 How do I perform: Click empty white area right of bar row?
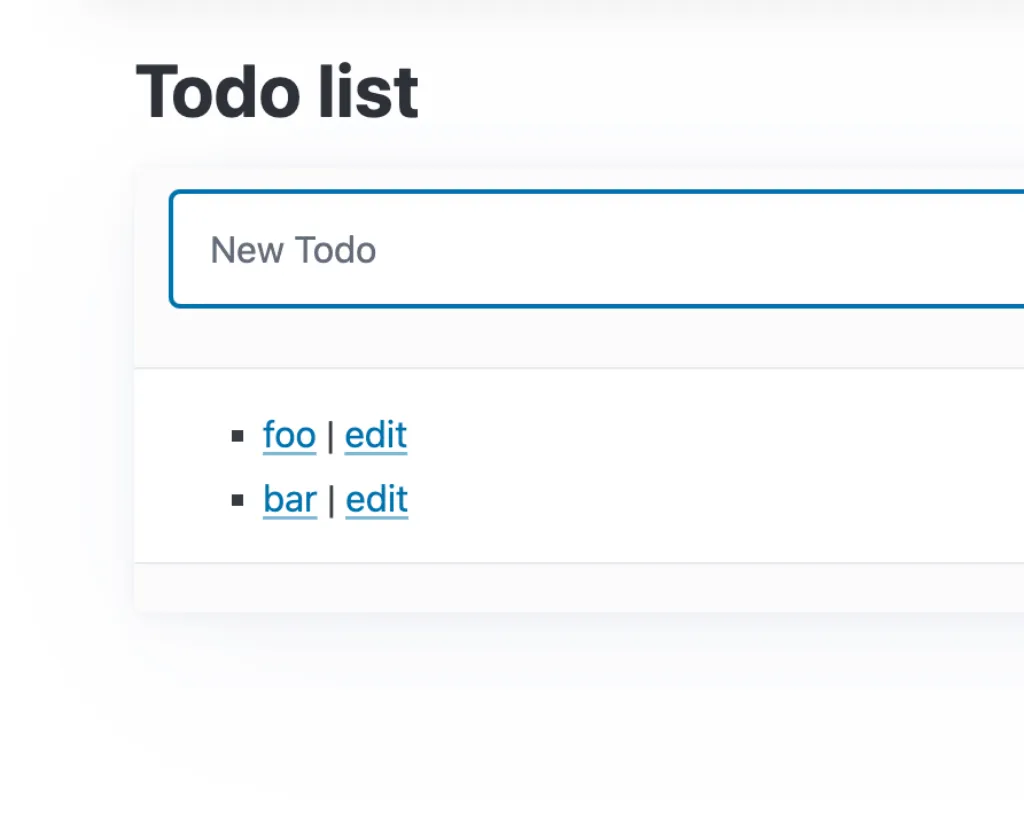(x=700, y=500)
